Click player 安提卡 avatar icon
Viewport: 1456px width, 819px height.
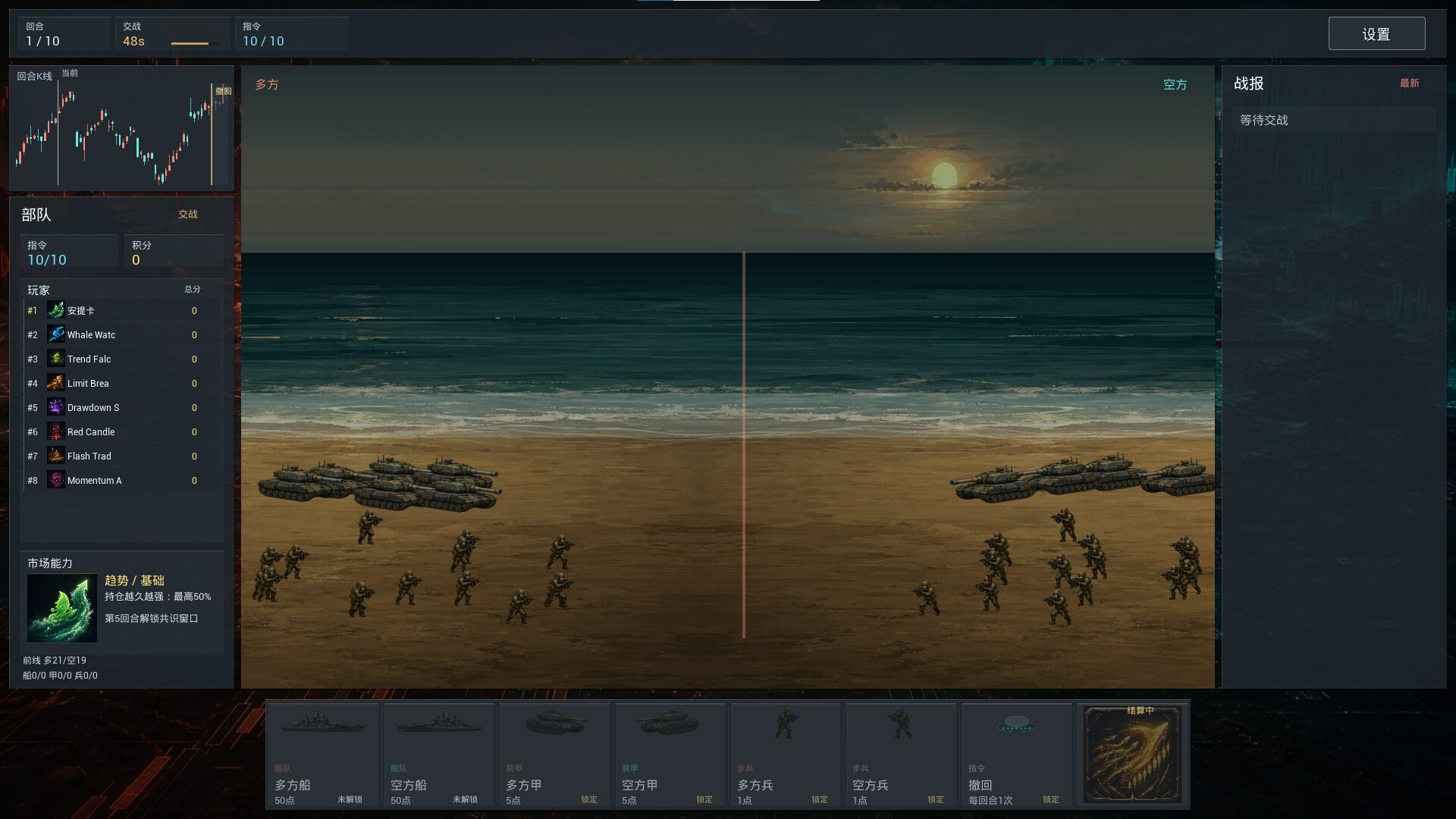[x=56, y=310]
